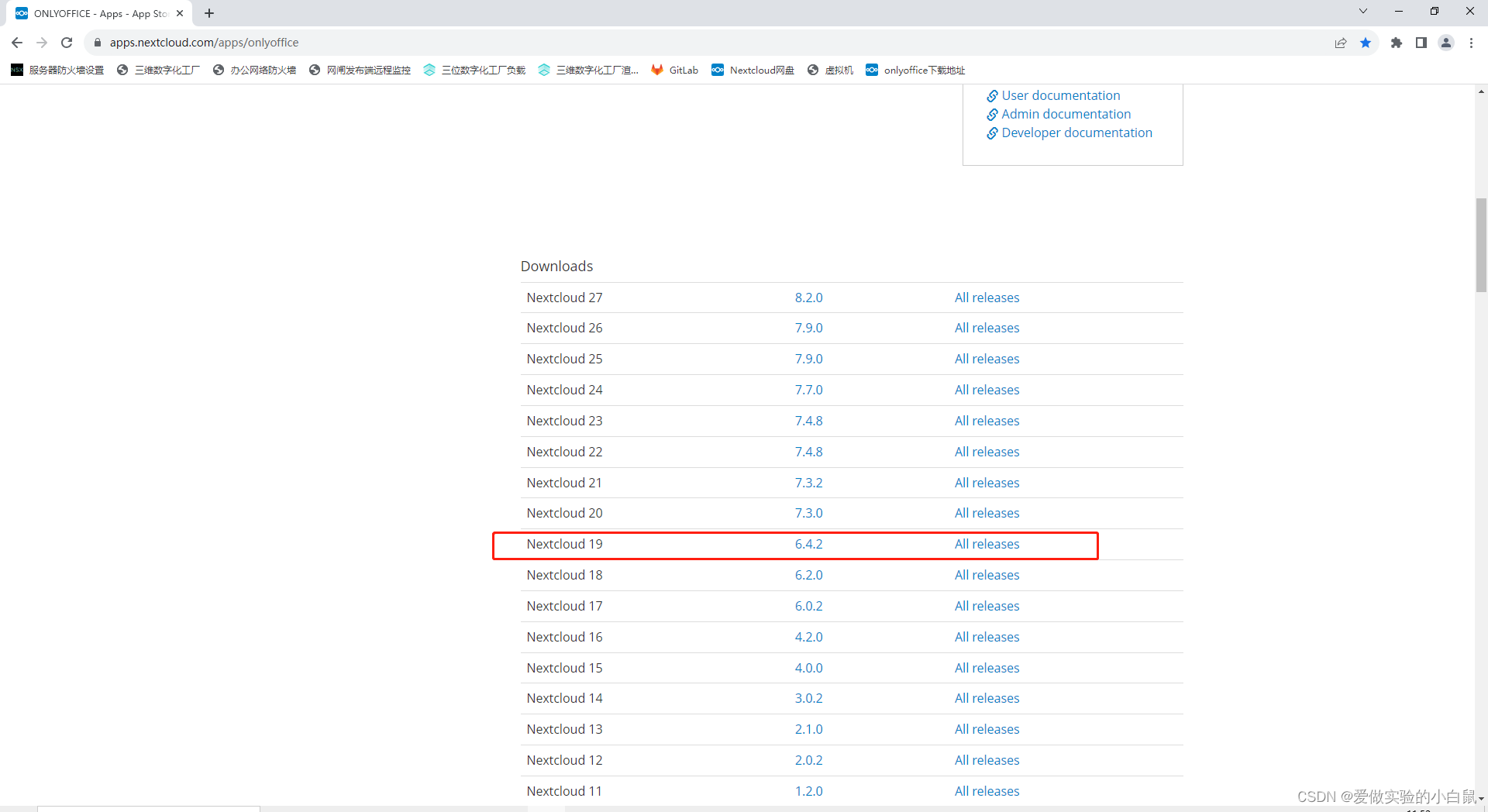The image size is (1488, 812).
Task: Open the Extensions puzzle icon
Action: [x=1397, y=43]
